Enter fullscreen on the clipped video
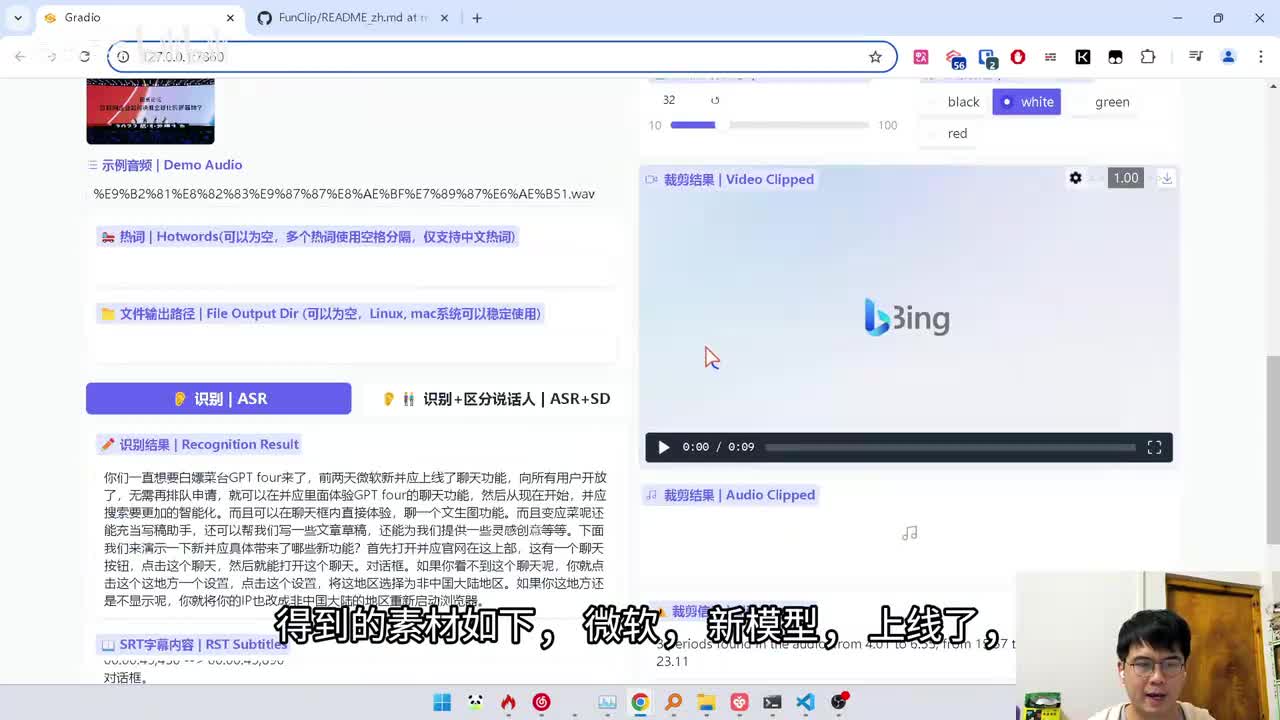Viewport: 1280px width, 720px height. (x=1154, y=447)
